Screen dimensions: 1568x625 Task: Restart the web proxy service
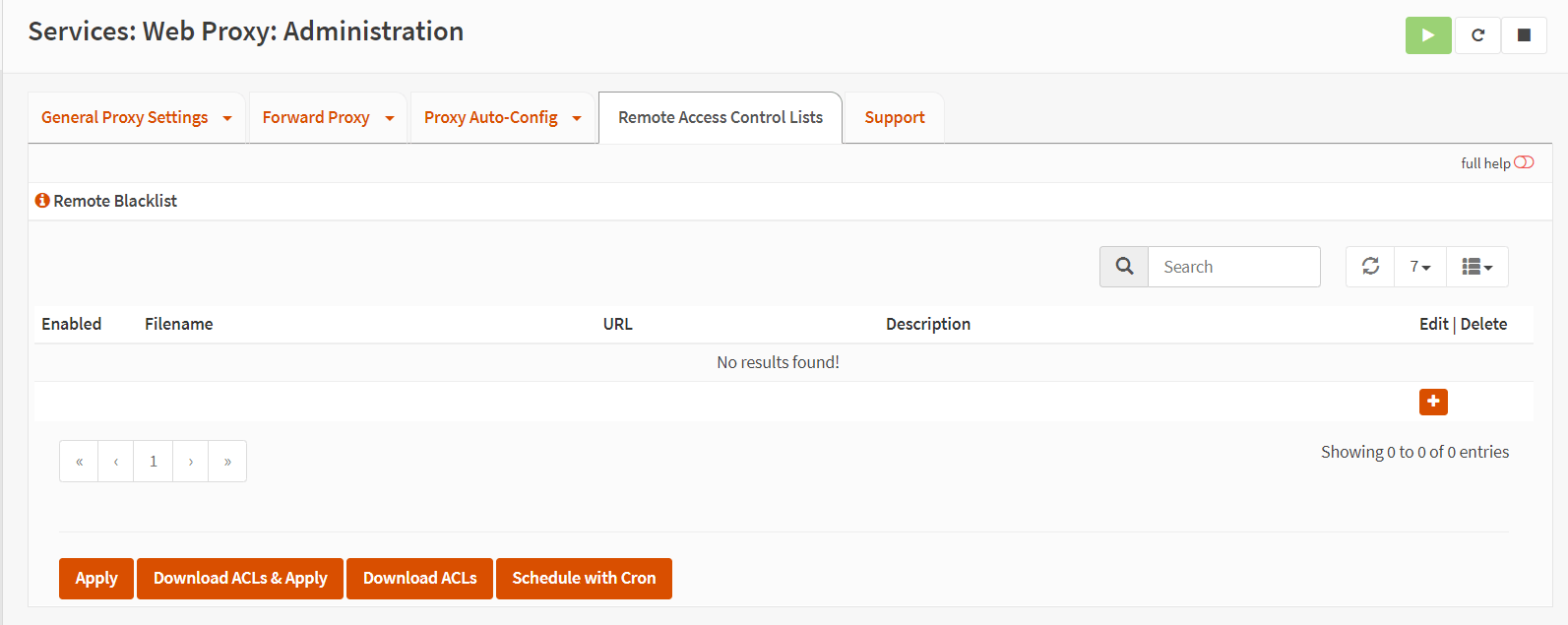[1477, 35]
